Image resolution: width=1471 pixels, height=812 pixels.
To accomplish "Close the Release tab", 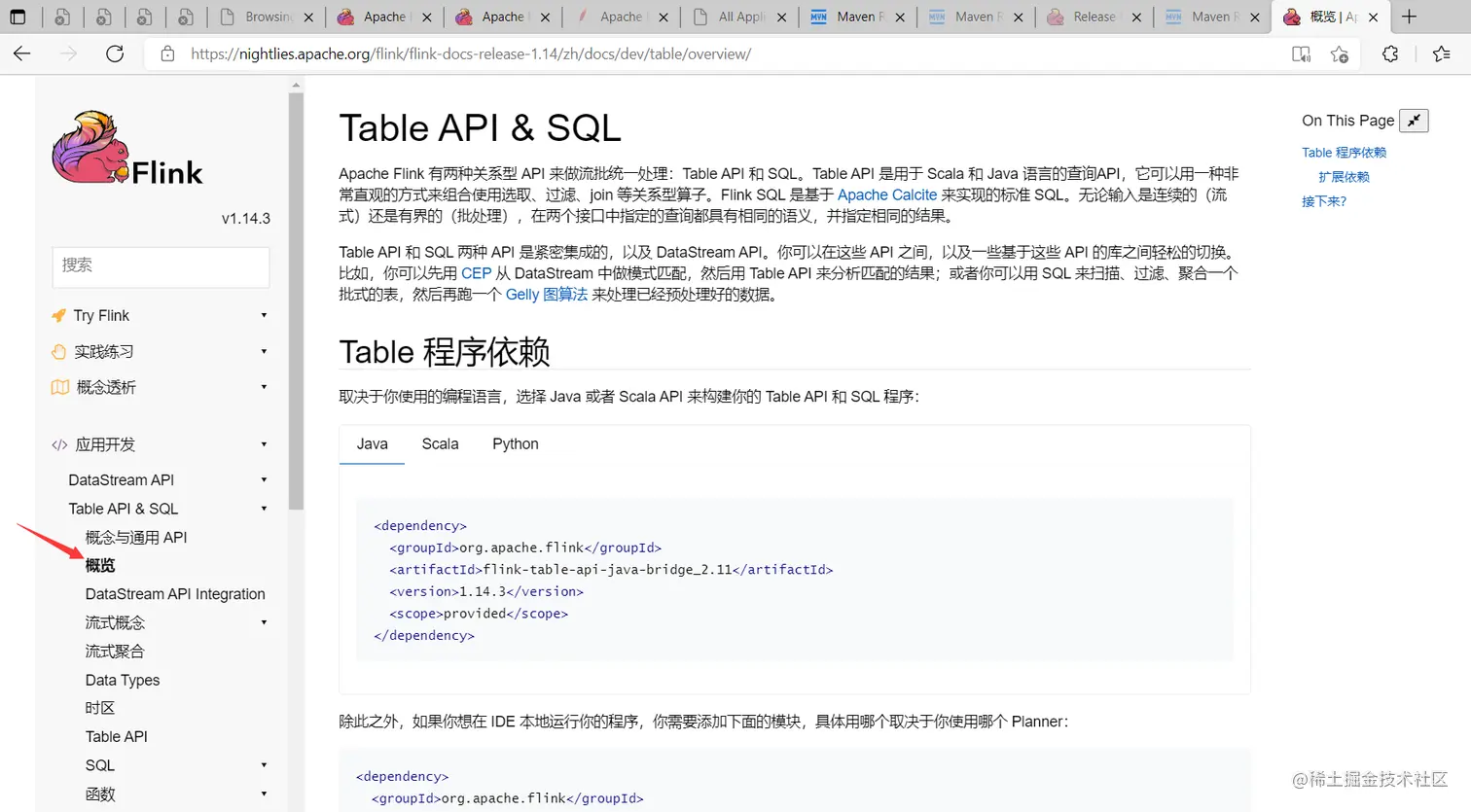I will (1136, 17).
